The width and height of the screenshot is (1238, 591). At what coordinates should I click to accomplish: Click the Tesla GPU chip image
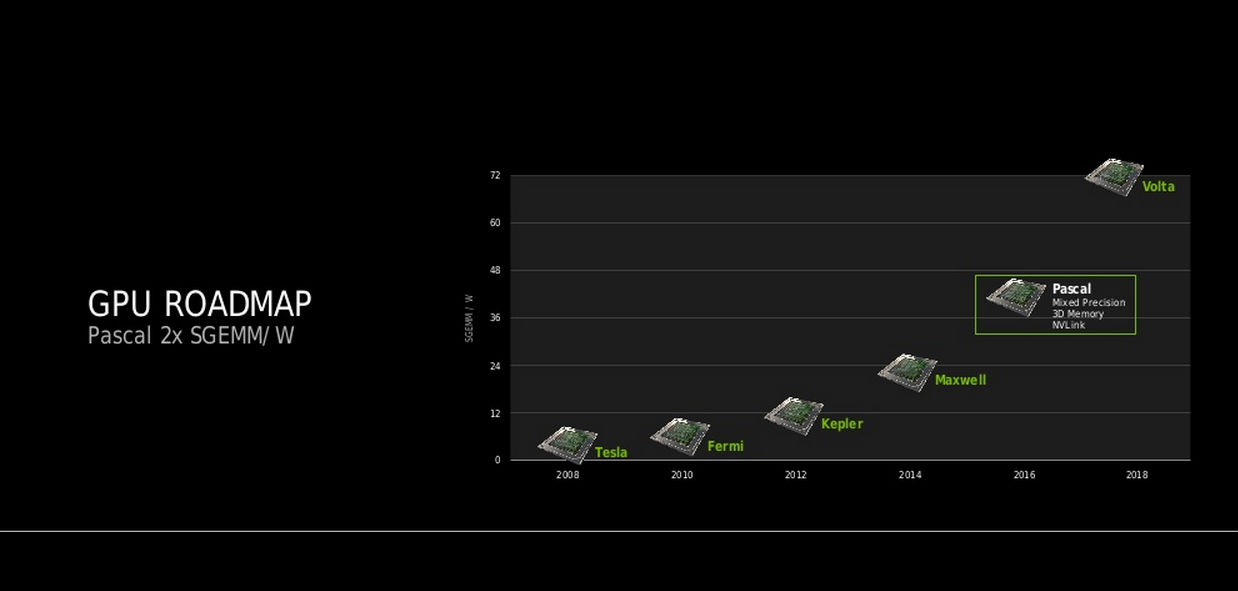tap(567, 444)
